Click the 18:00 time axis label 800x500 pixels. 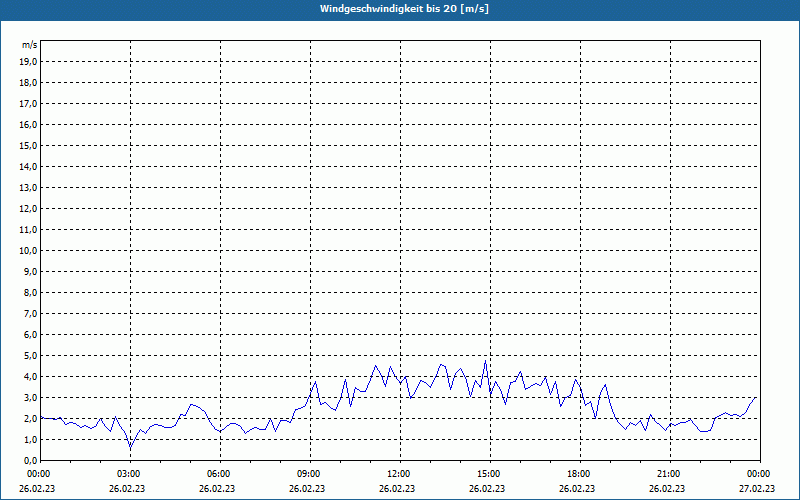tap(579, 474)
